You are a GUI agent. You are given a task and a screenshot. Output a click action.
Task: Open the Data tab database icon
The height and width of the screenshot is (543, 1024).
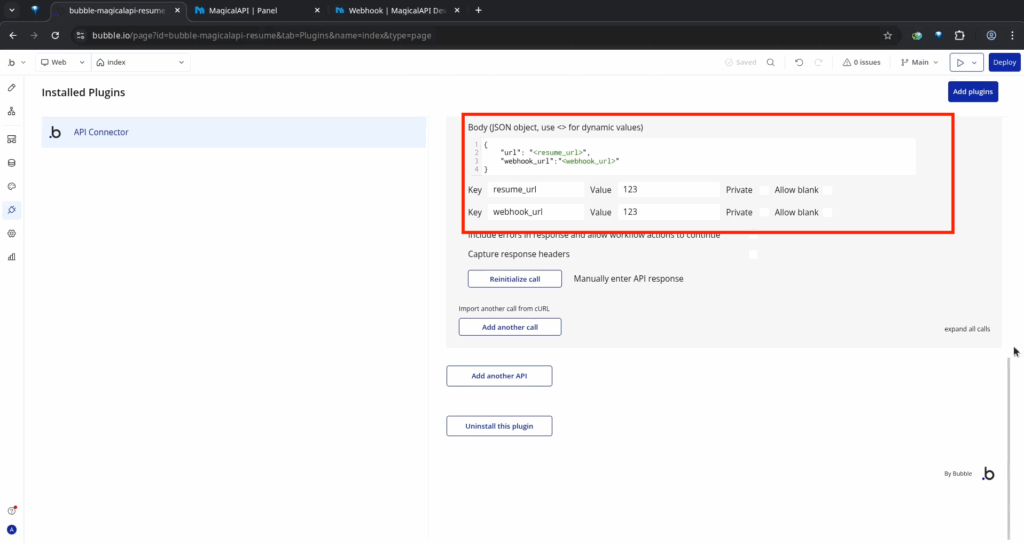pos(12,163)
